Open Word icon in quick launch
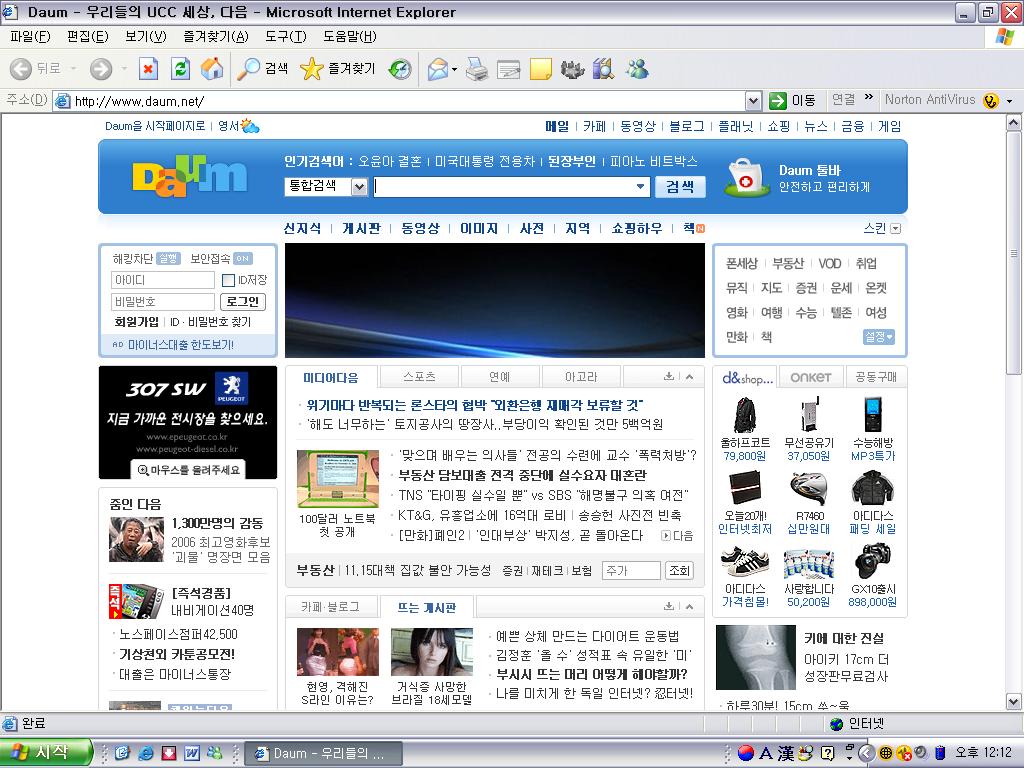 (192, 753)
